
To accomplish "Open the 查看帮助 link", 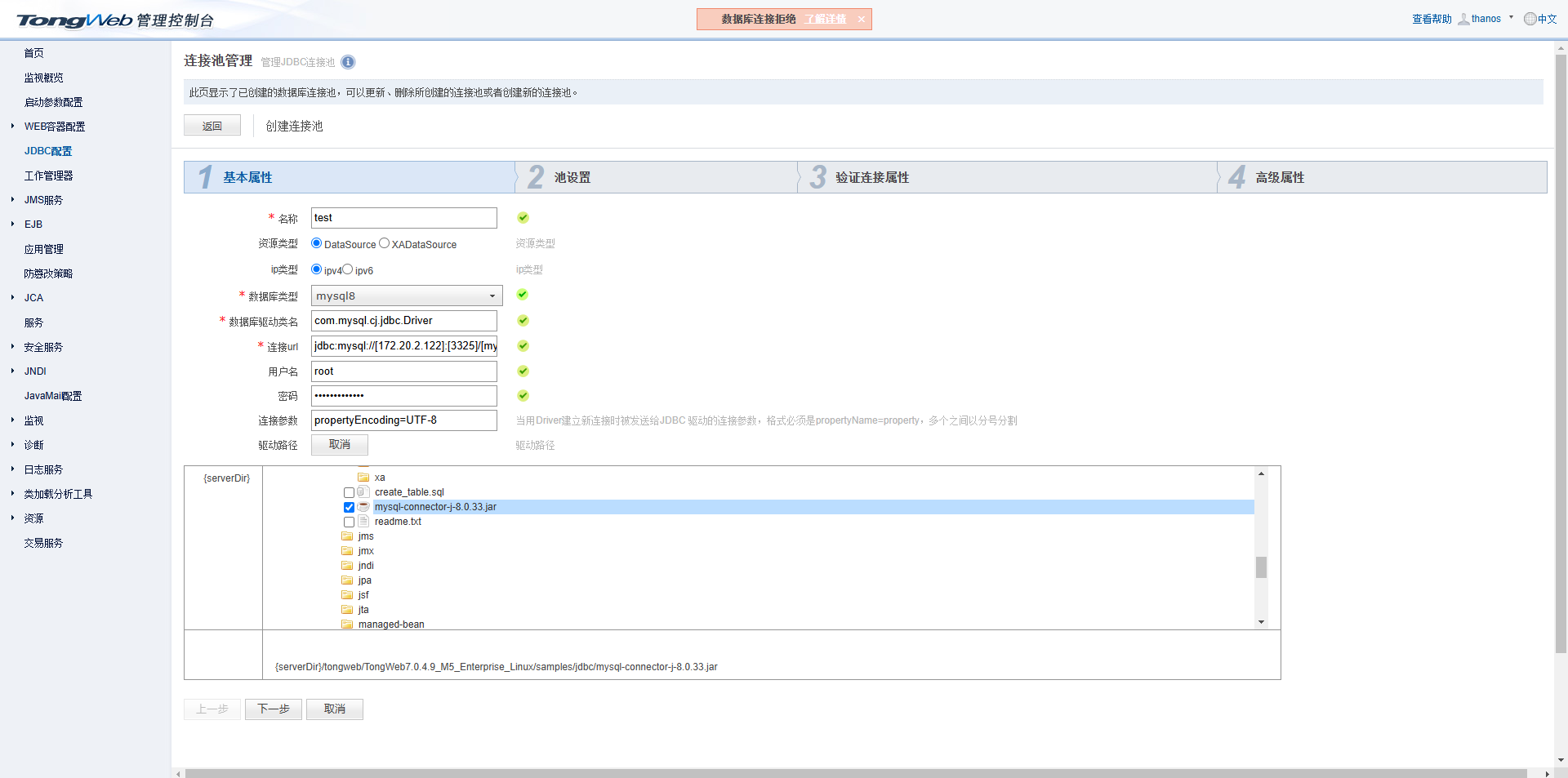I will point(1432,19).
